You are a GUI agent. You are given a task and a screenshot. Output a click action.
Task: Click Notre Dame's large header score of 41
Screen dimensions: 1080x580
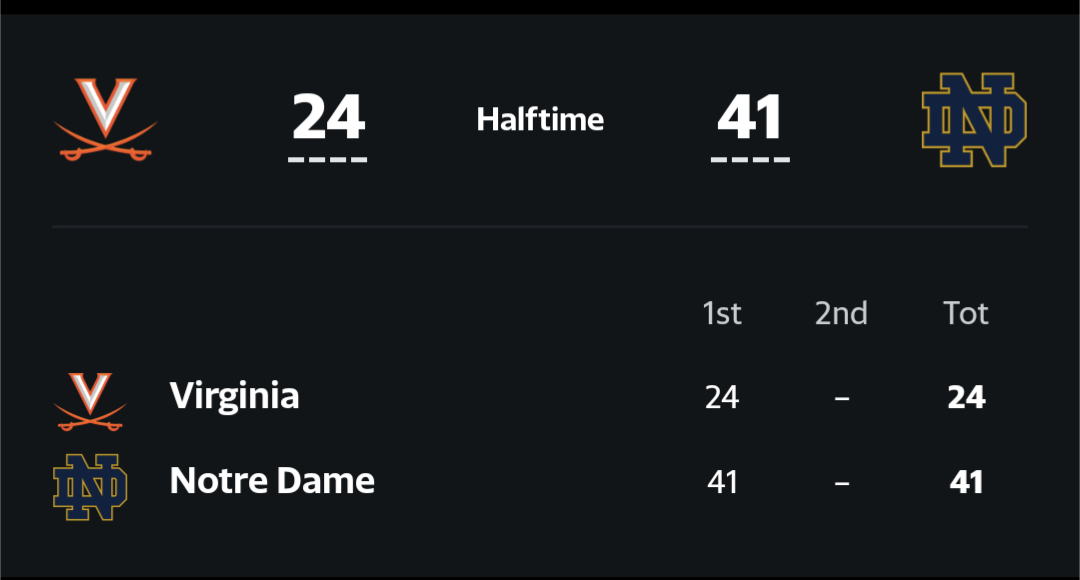pos(750,117)
